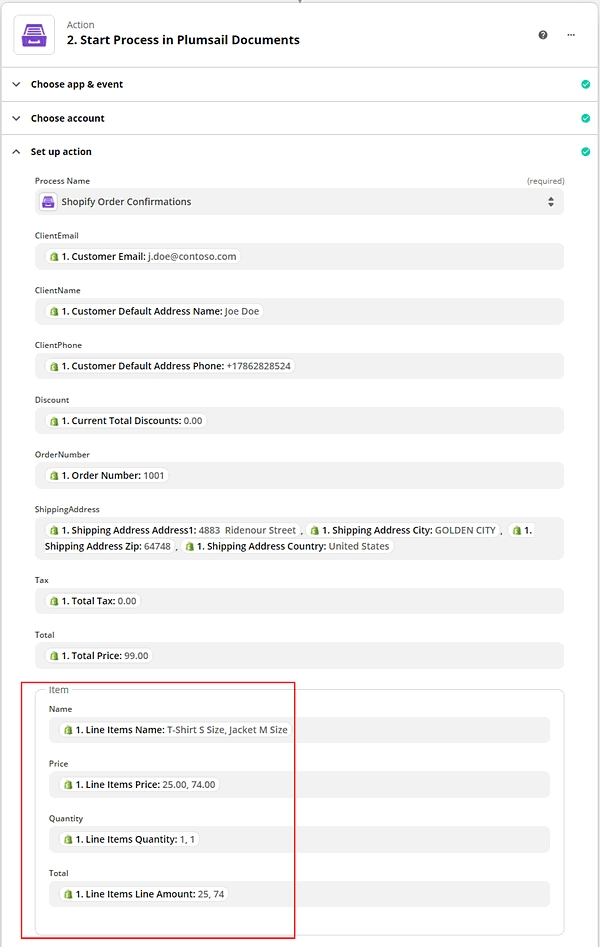Click the Discount input field

coord(299,421)
